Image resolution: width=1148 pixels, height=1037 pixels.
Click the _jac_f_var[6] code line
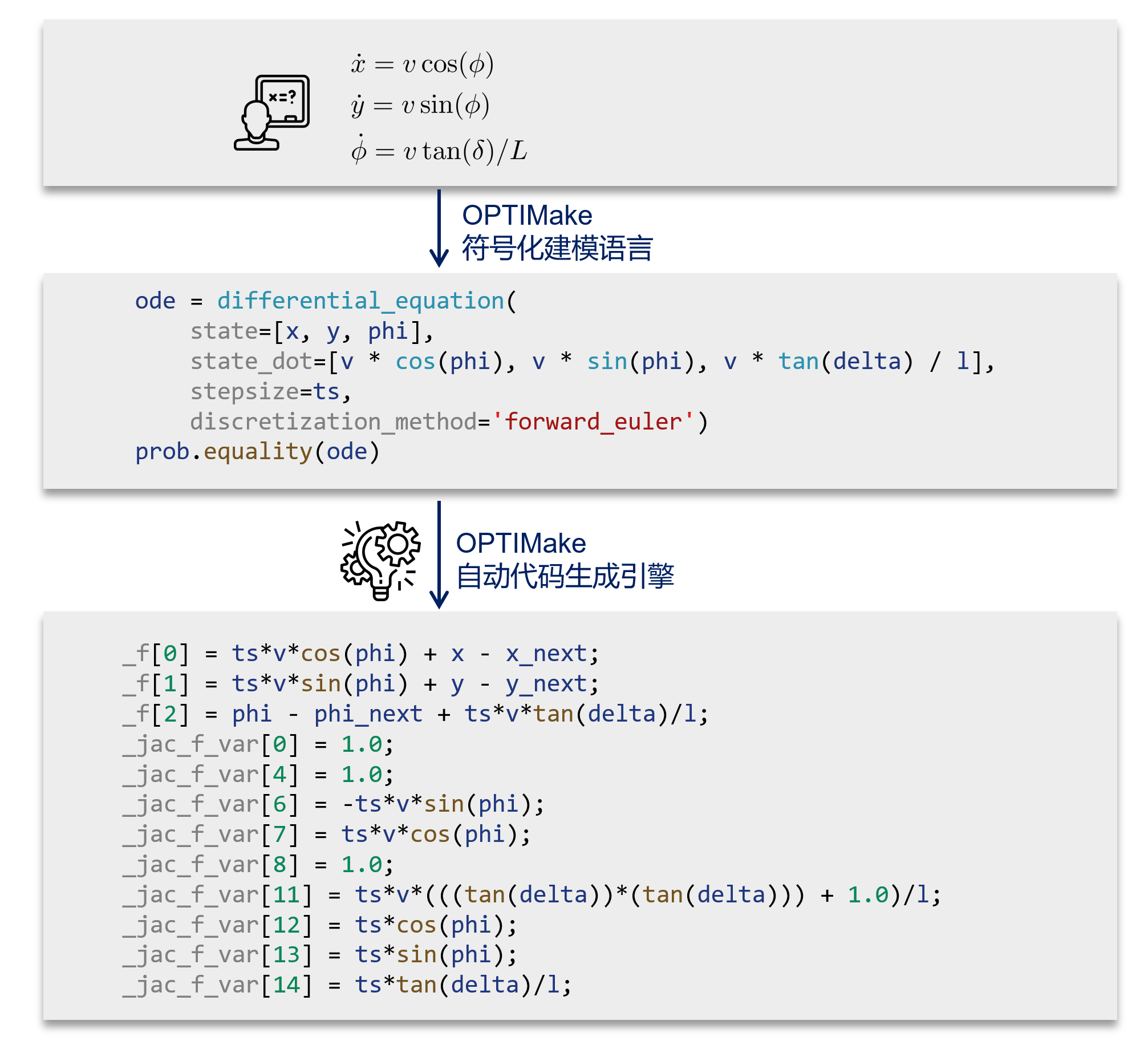[334, 804]
